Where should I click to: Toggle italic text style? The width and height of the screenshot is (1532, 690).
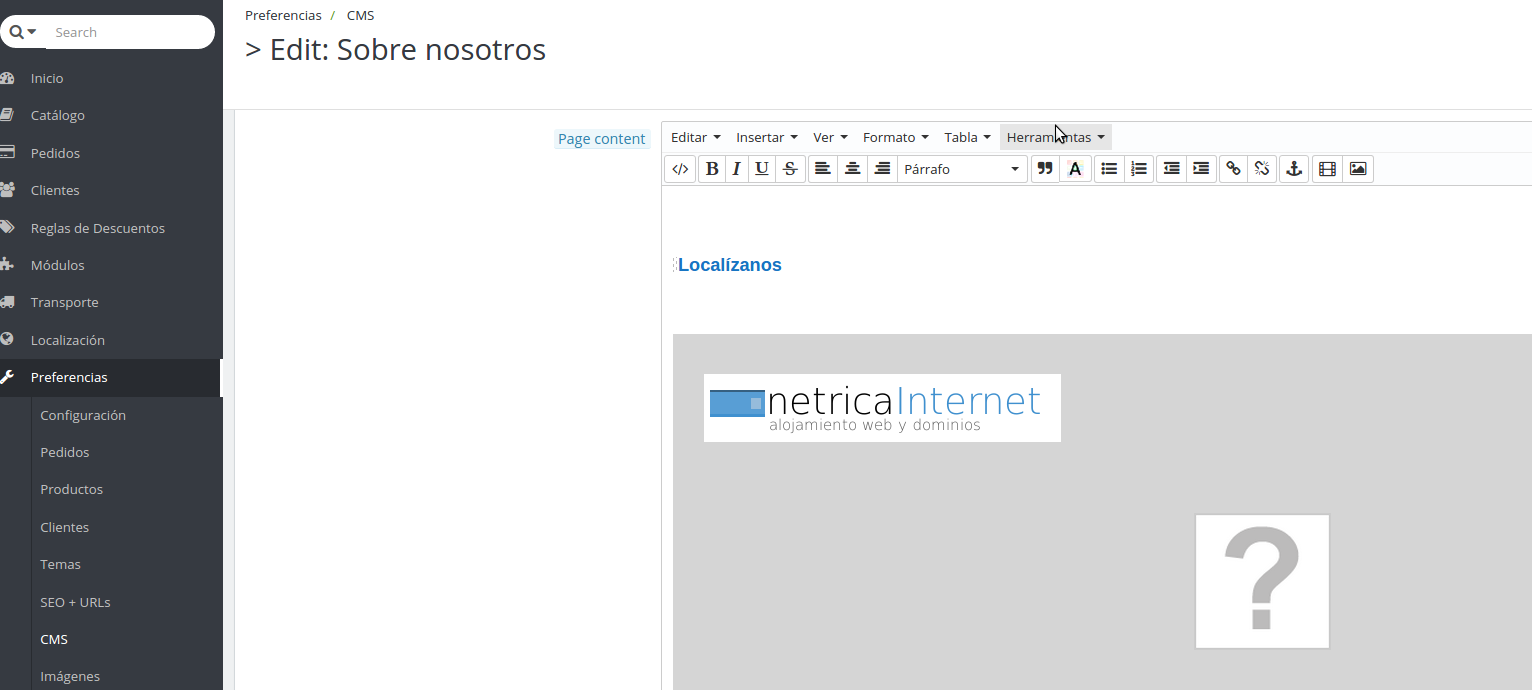point(737,169)
